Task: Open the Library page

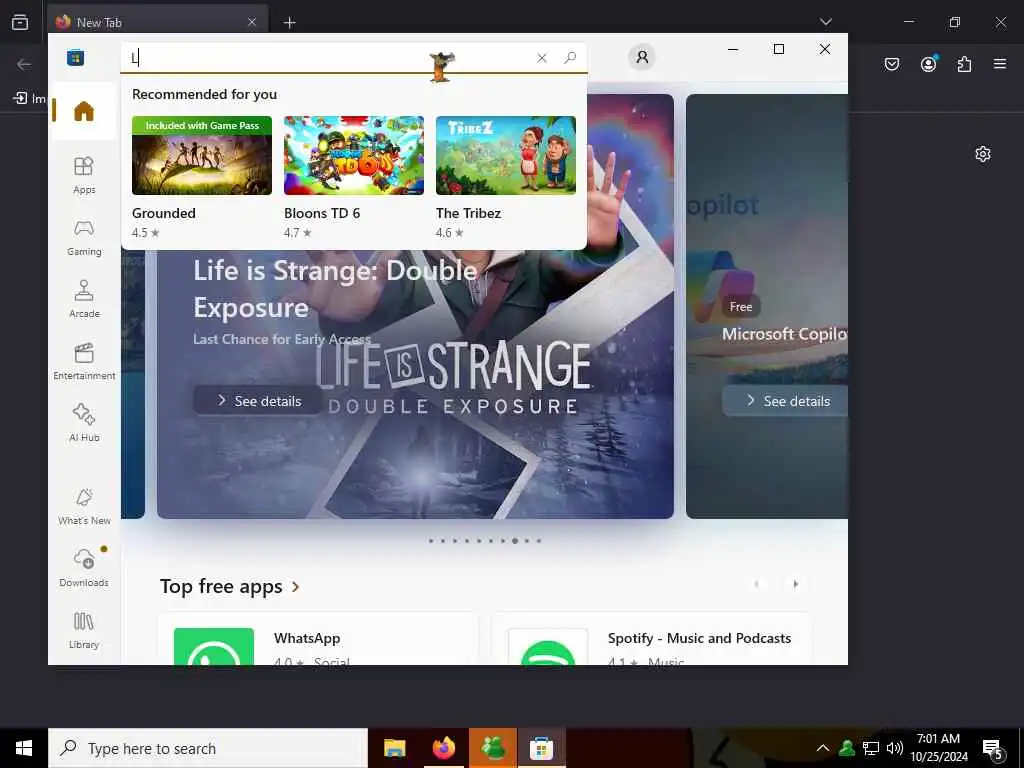Action: [84, 631]
